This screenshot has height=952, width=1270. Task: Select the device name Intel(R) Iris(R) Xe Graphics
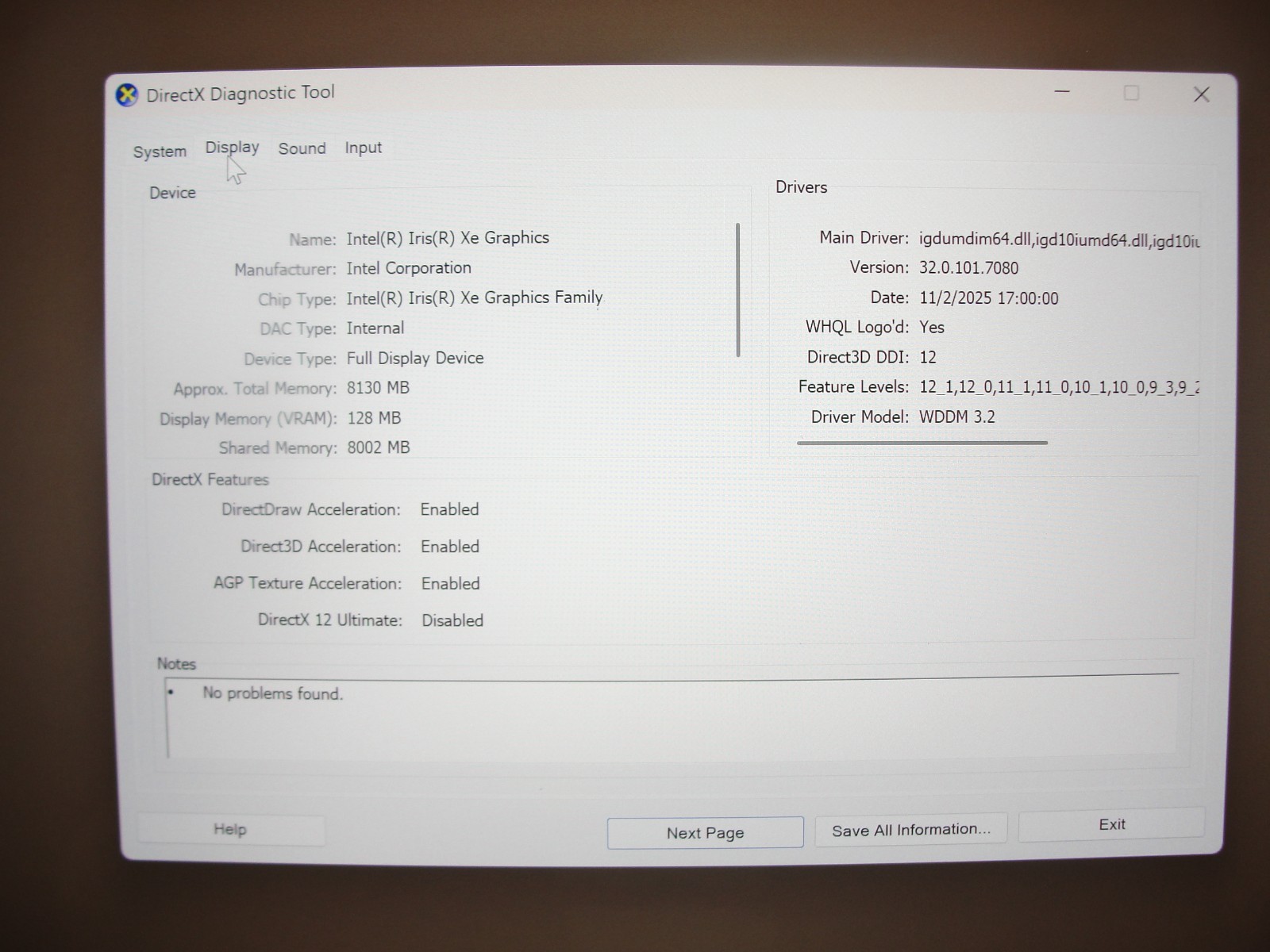tap(448, 238)
